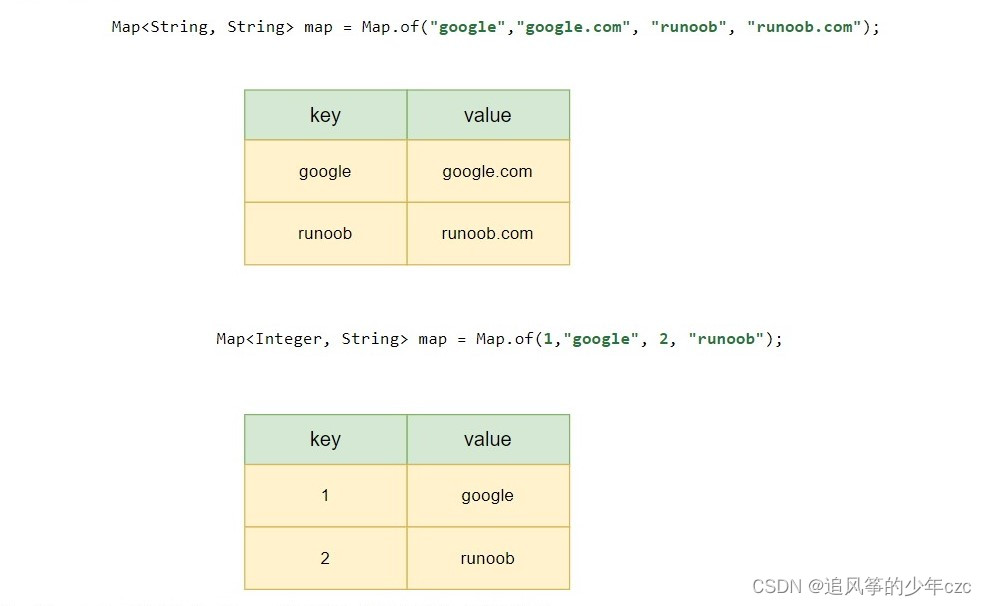Click the second table's key header

coord(326,439)
